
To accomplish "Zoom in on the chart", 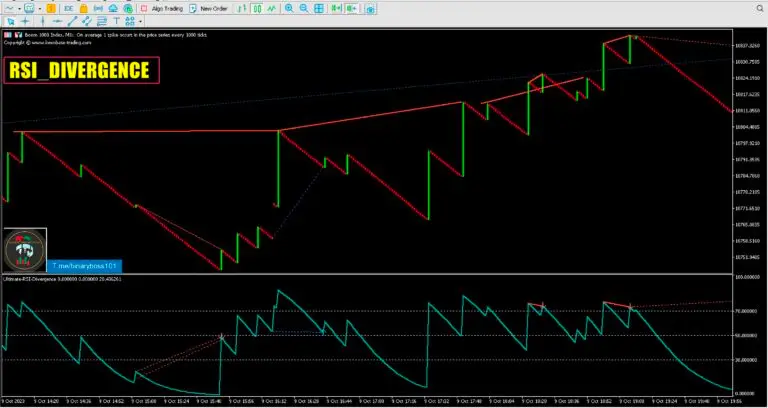I will (289, 8).
